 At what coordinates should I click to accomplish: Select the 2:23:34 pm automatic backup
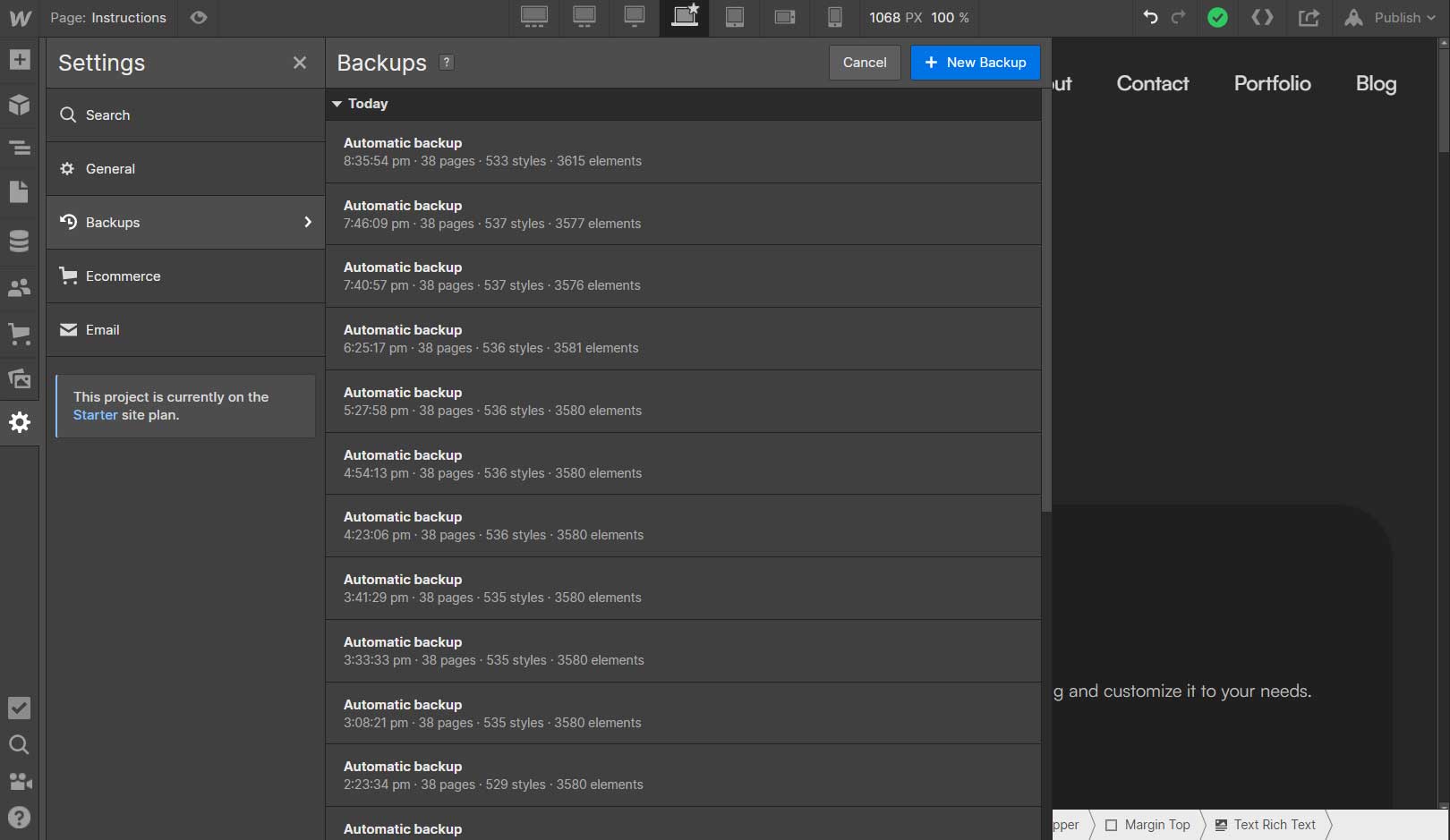[683, 776]
